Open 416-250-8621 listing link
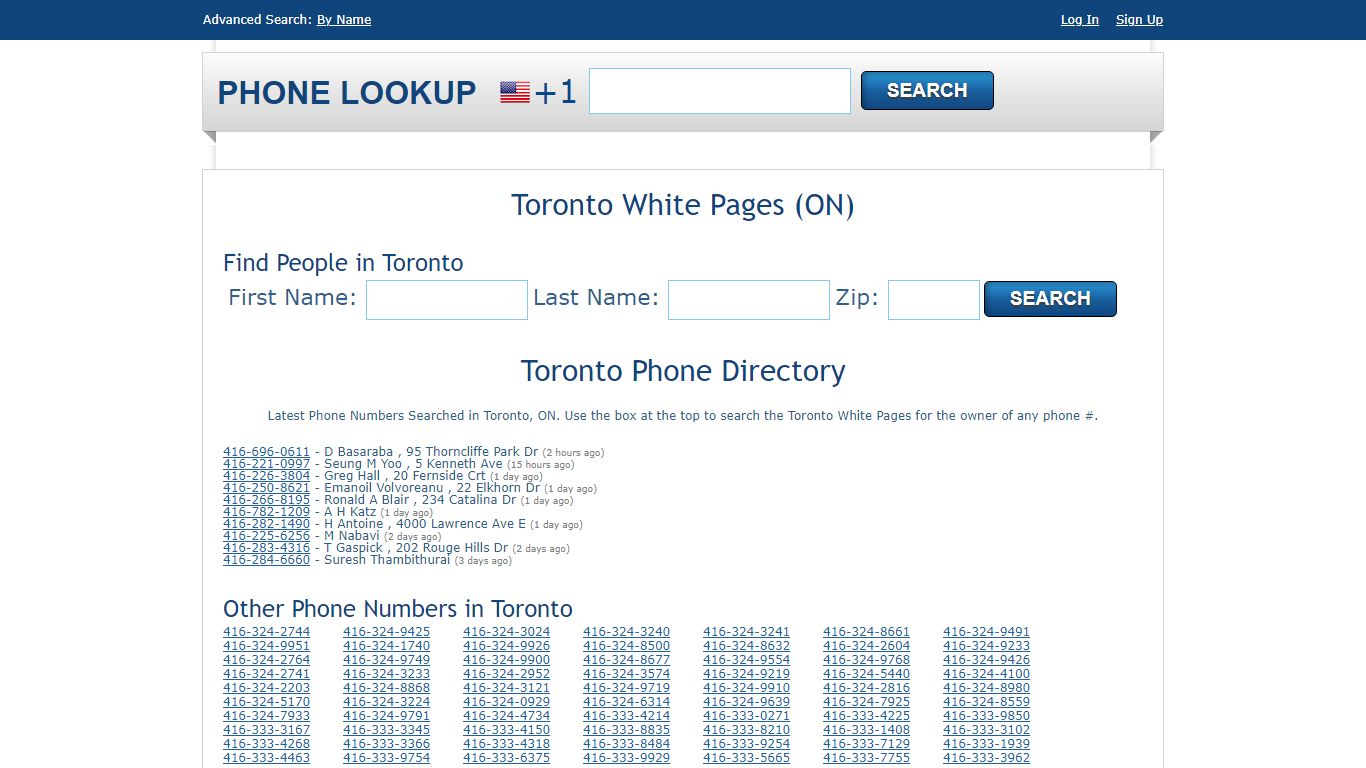Screen dimensions: 1366x768 tap(267, 488)
